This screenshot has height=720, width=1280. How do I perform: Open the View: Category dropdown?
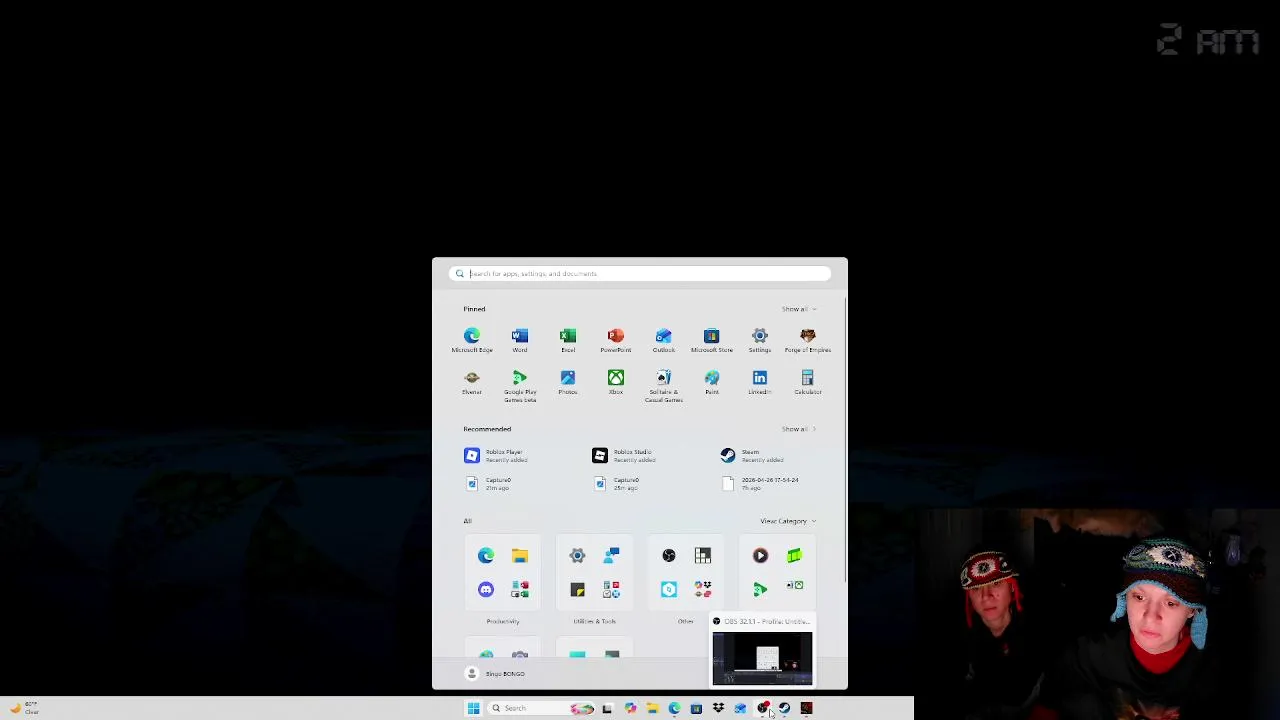(x=788, y=521)
